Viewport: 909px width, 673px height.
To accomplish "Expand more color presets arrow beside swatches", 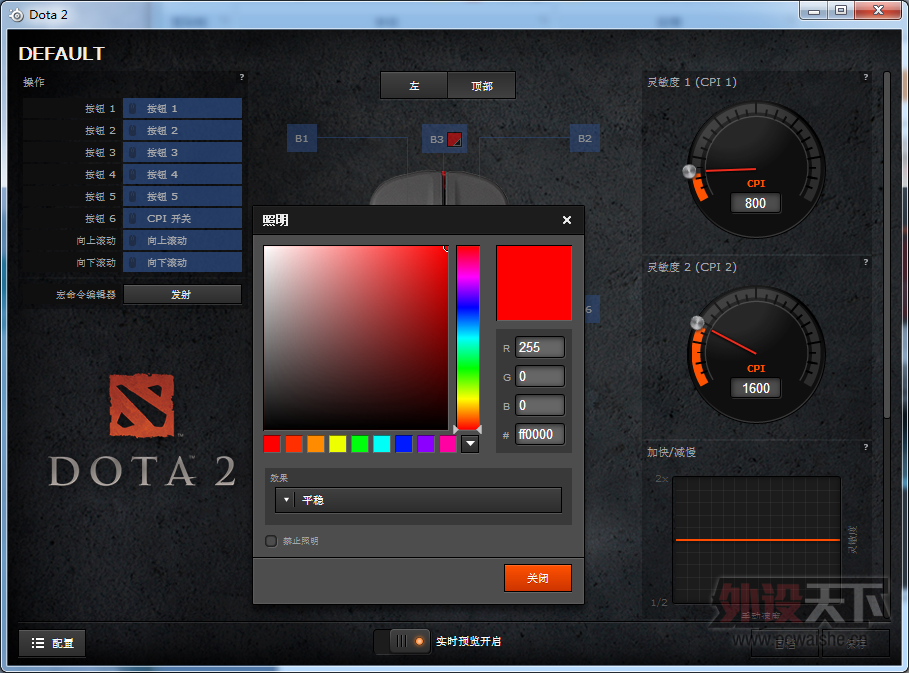I will point(469,444).
